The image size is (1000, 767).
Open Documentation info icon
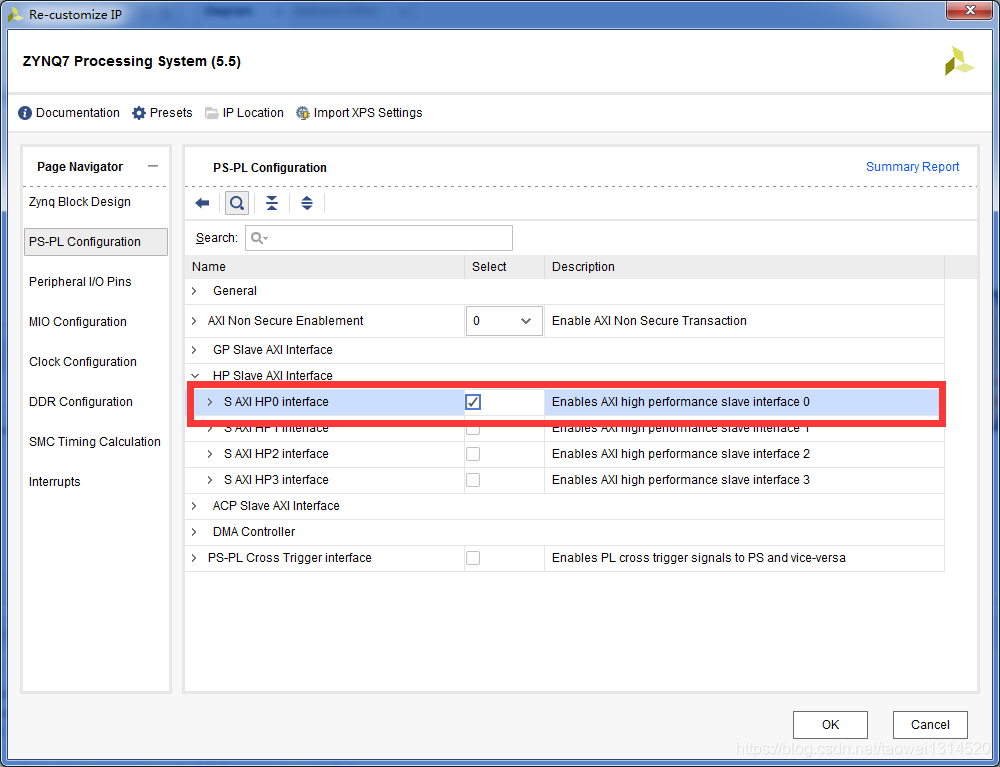[x=25, y=113]
